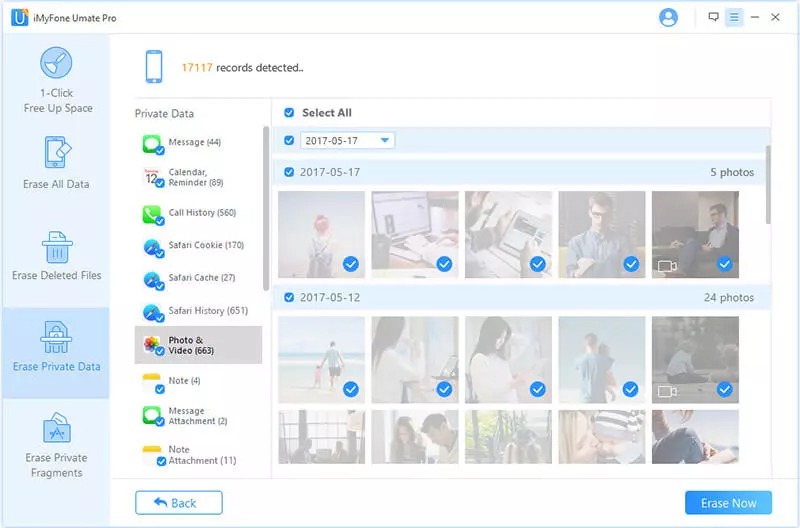Open the 1-Click Free Up Space tab
The image size is (800, 528).
pos(57,80)
